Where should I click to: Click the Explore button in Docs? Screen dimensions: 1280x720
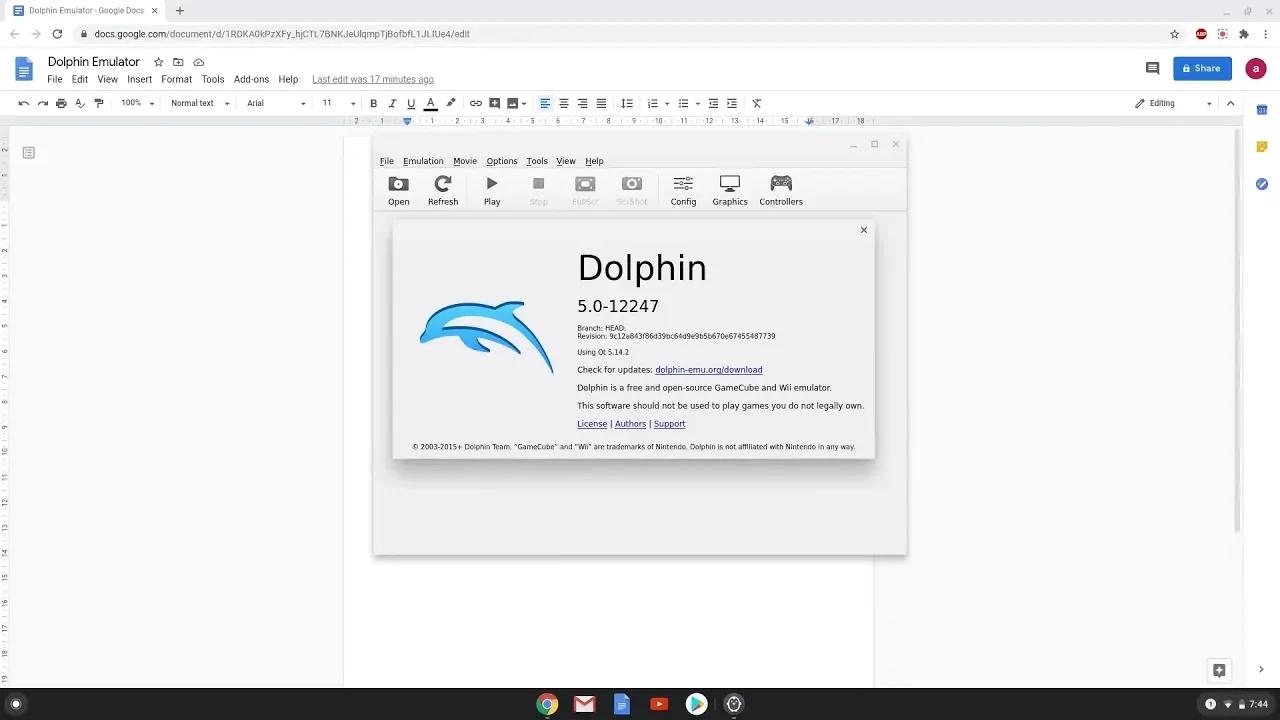1219,670
